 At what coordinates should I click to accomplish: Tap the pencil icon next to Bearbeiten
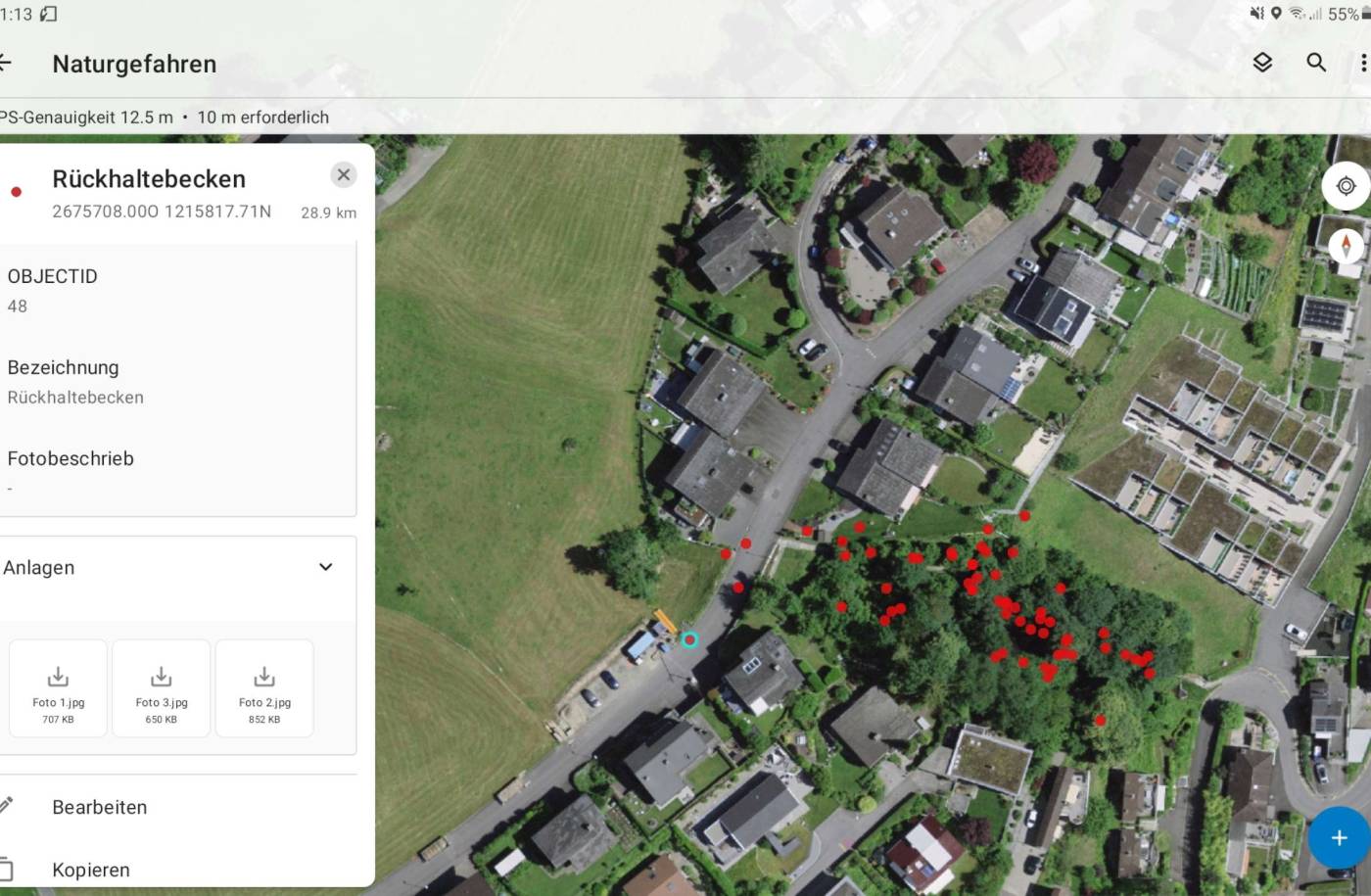pyautogui.click(x=8, y=805)
